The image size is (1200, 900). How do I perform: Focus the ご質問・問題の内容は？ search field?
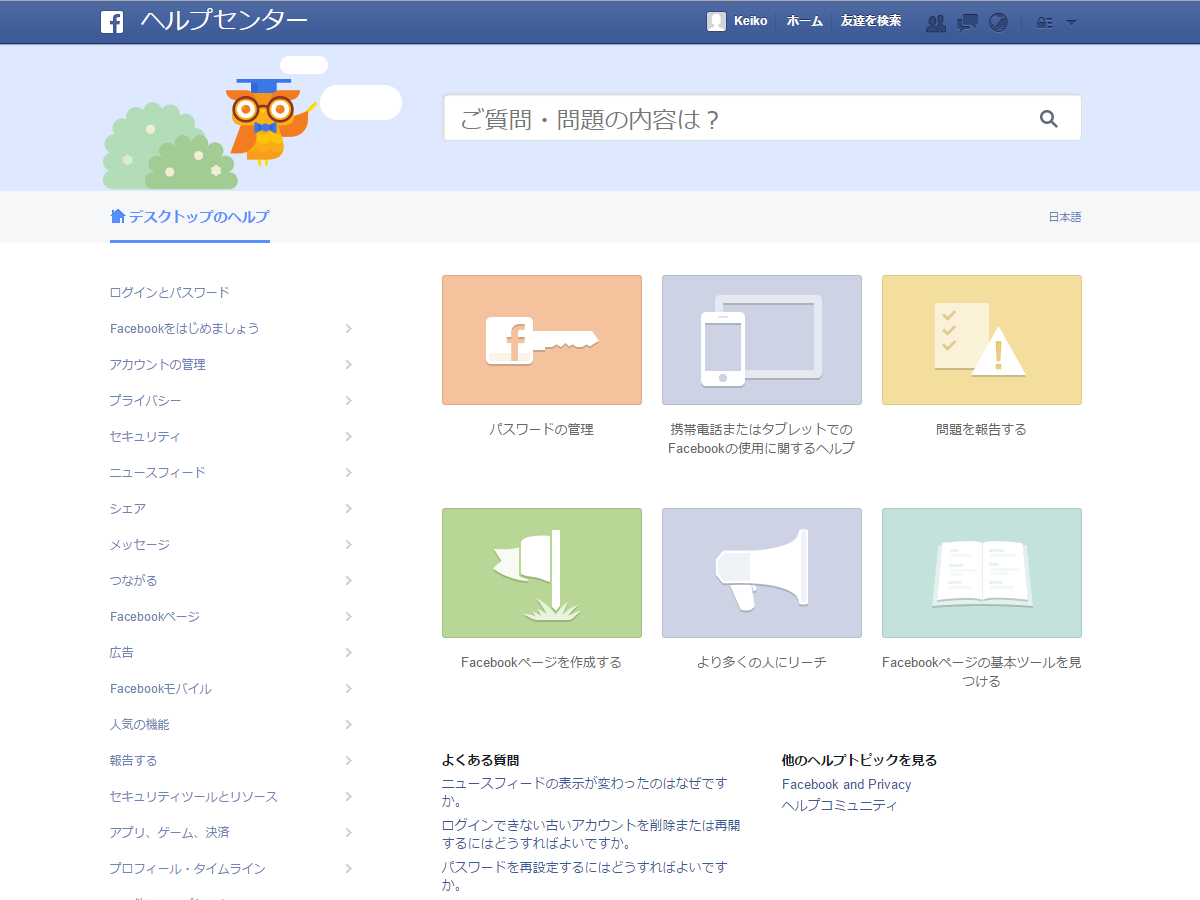762,118
